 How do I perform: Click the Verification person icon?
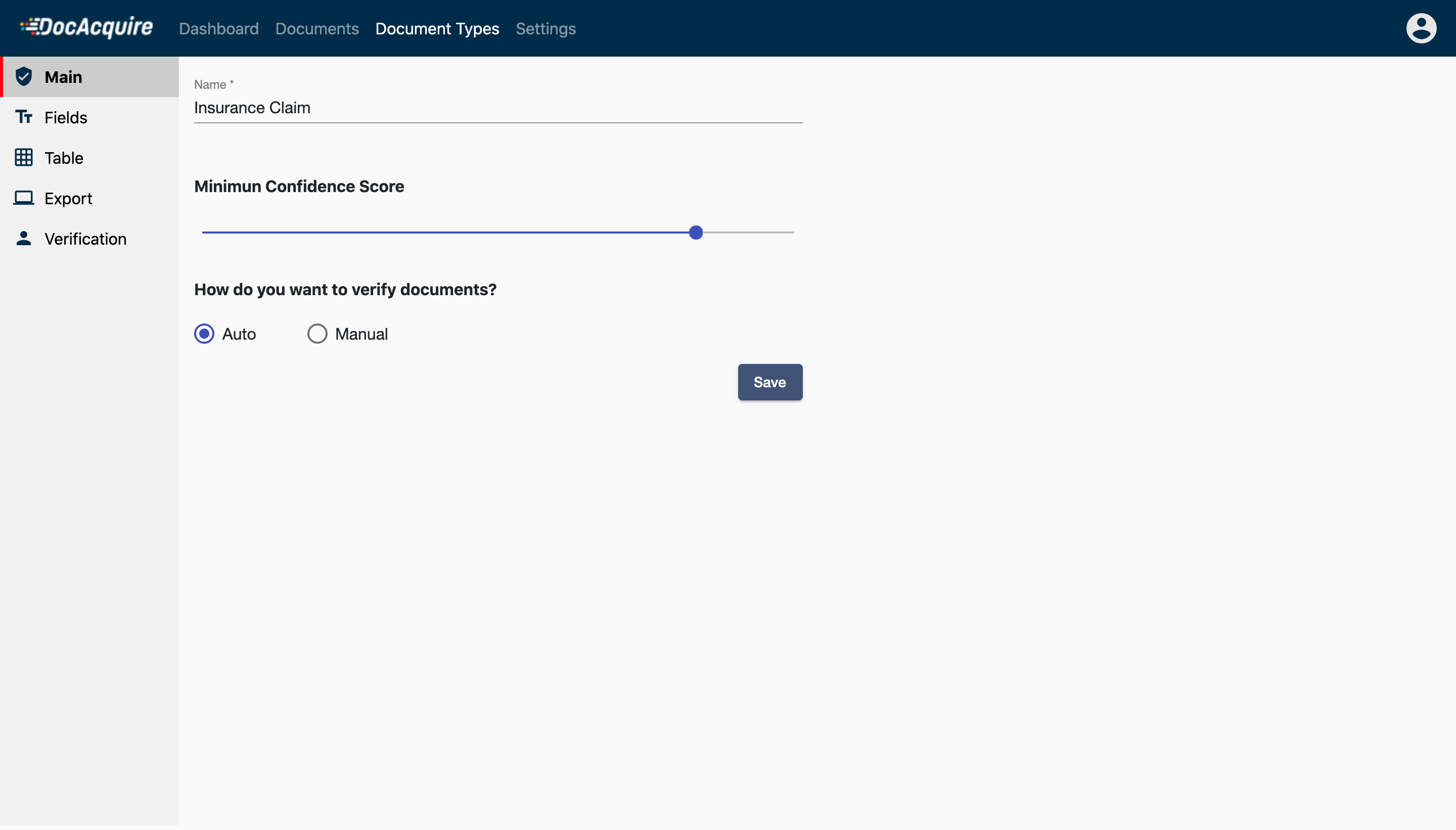(23, 238)
